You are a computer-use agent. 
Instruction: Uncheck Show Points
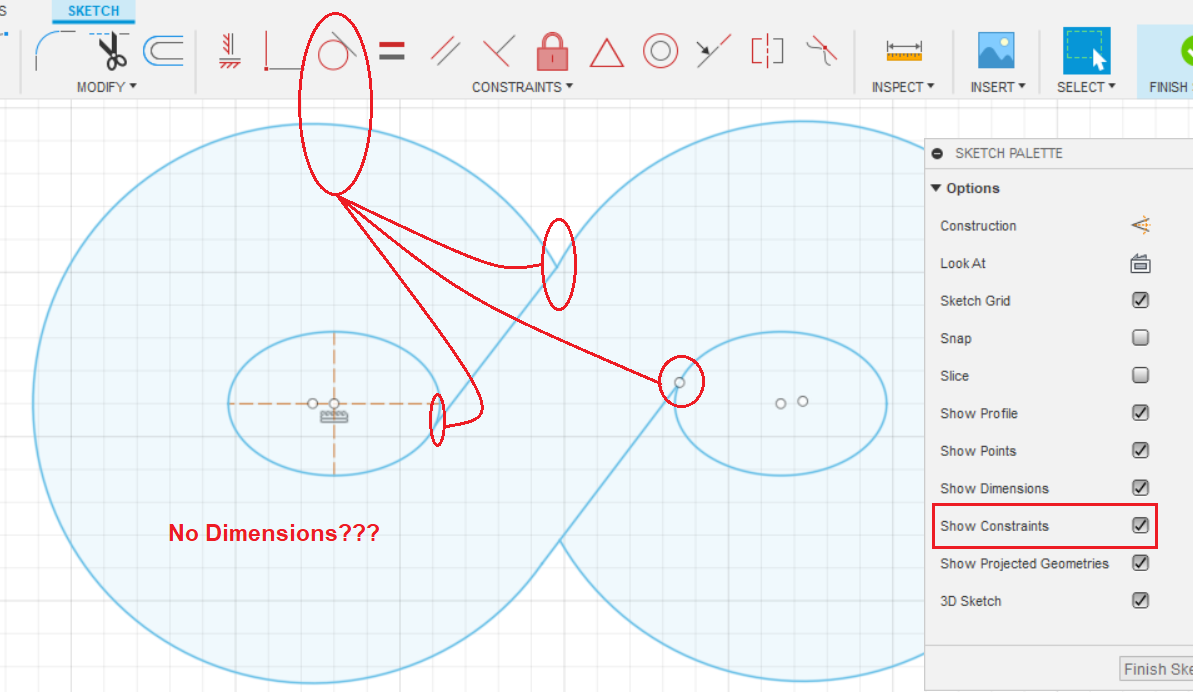(x=1140, y=450)
